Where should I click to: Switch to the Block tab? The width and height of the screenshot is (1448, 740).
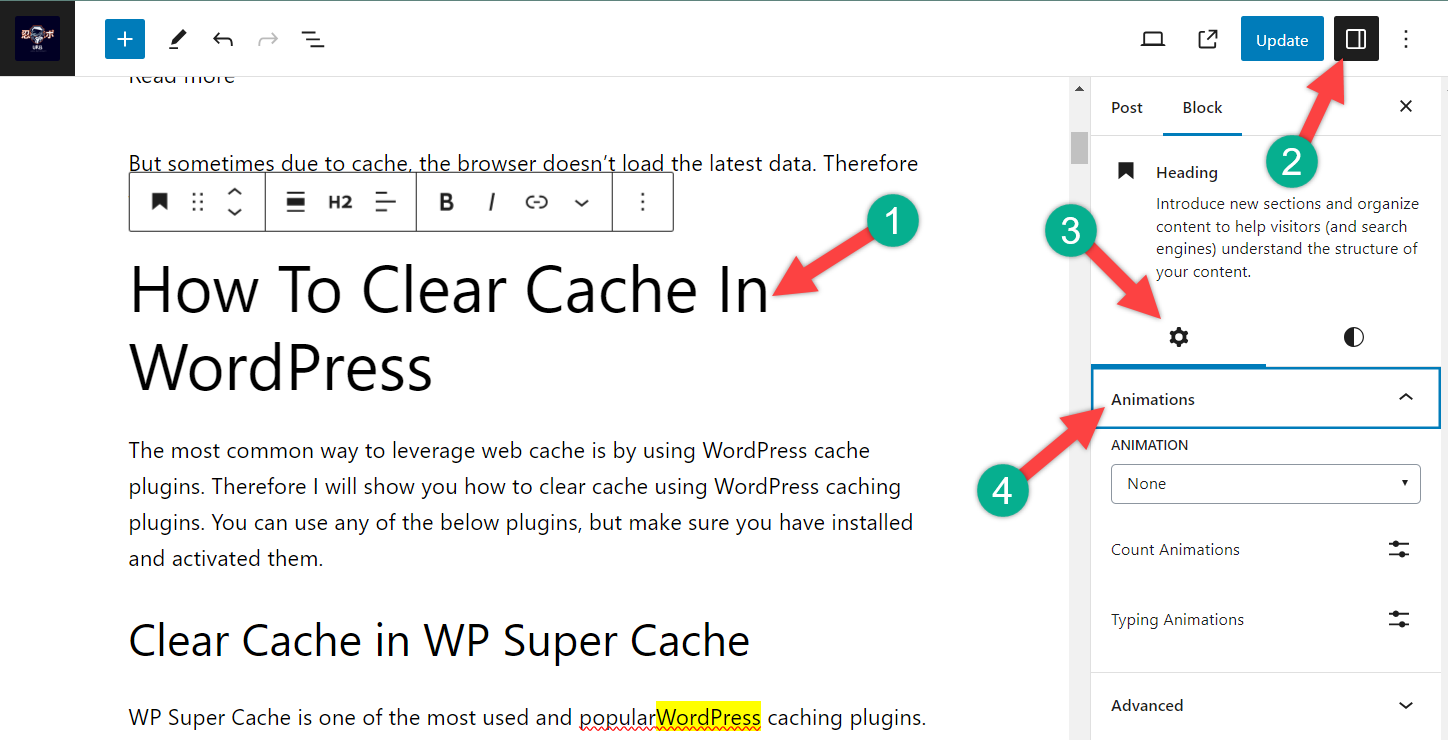click(1202, 107)
